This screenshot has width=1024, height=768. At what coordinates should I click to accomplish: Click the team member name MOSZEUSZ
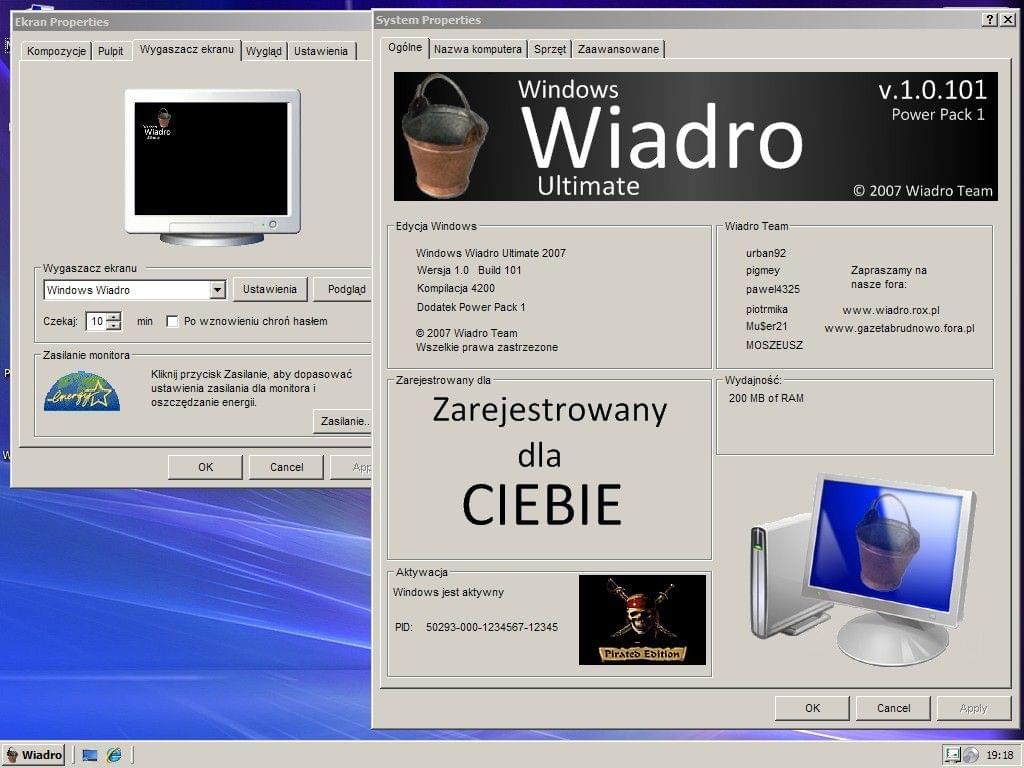[x=775, y=345]
